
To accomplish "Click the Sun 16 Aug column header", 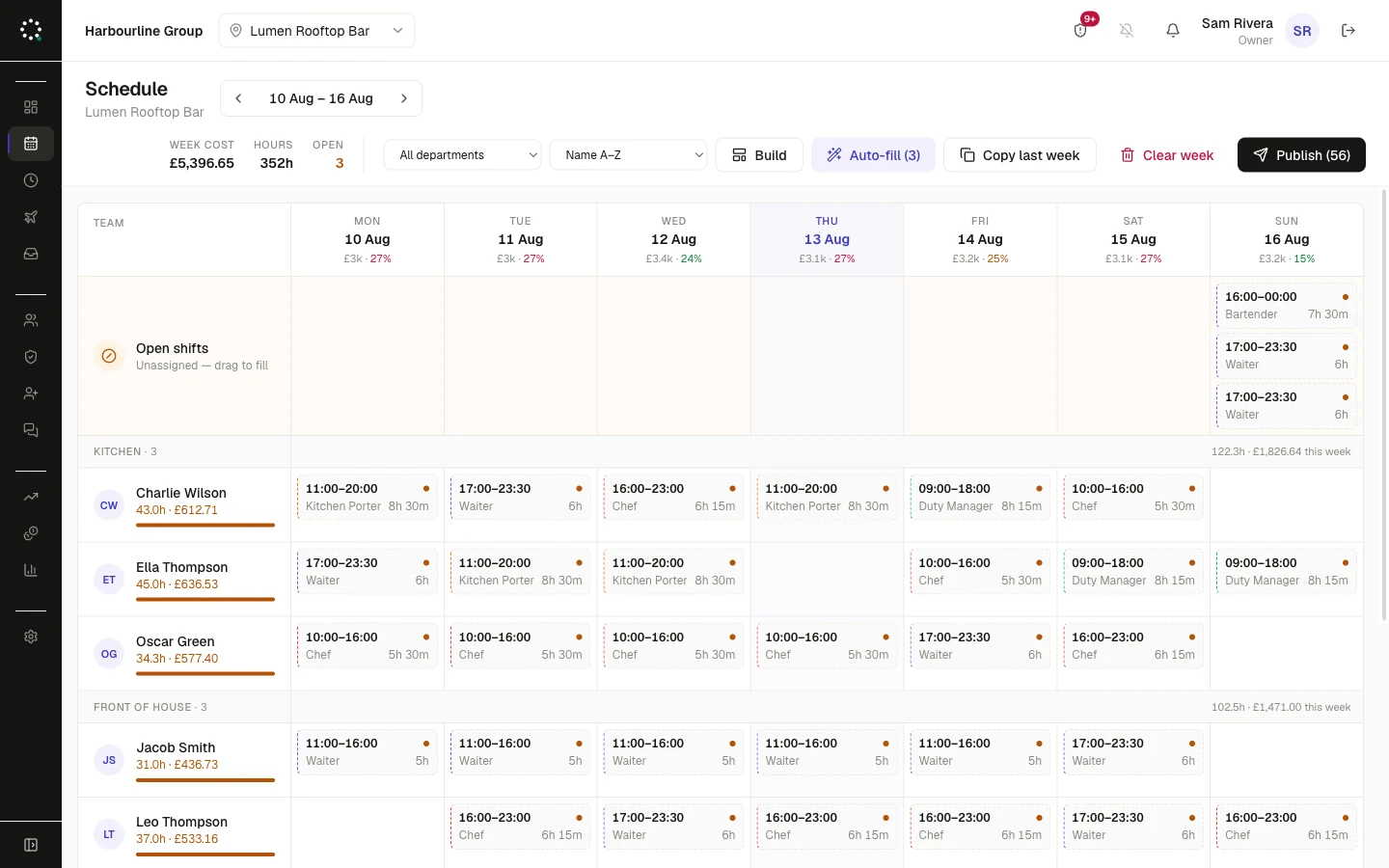I will 1287,240.
